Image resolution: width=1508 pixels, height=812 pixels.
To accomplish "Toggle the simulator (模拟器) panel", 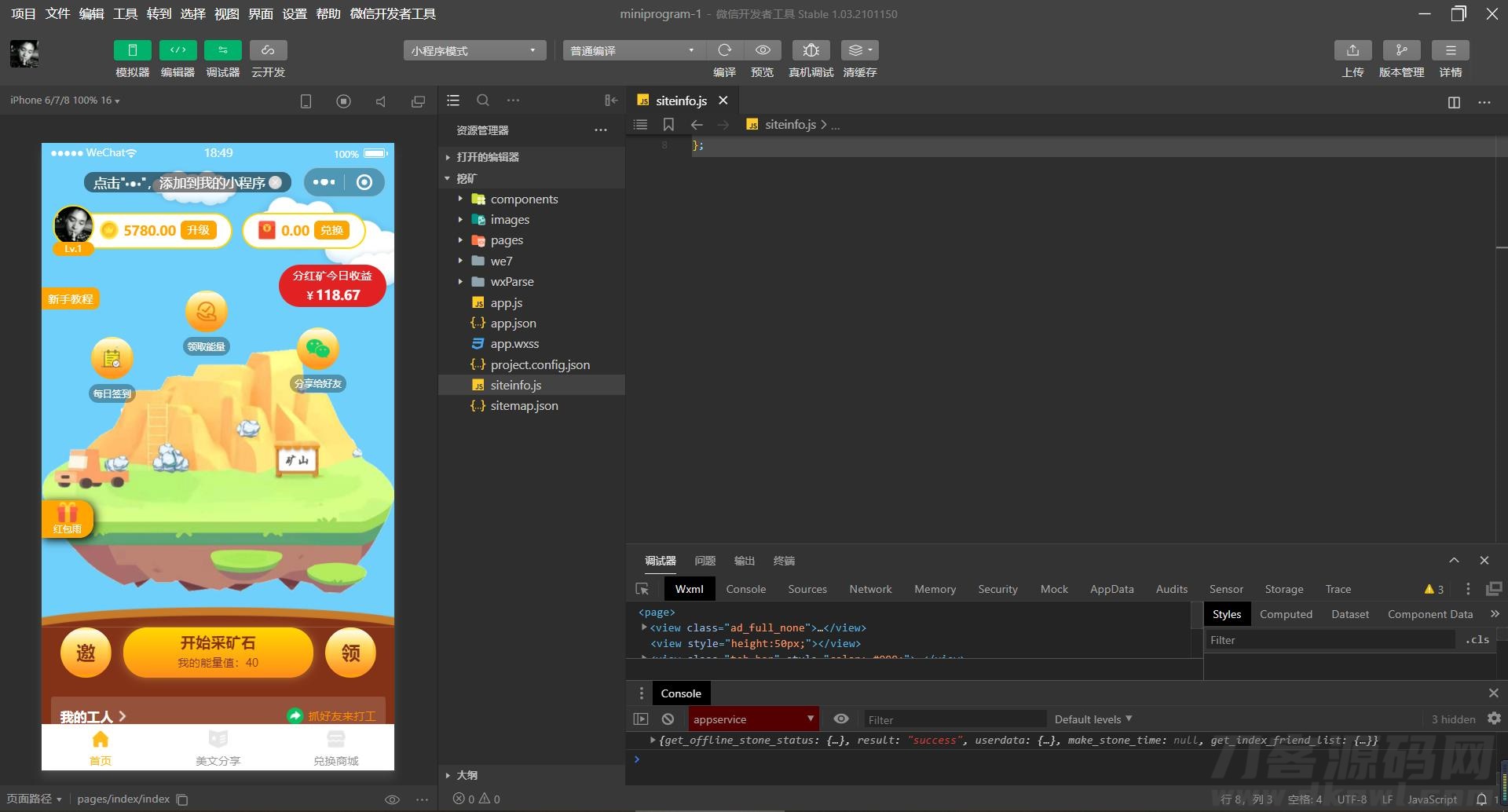I will [x=132, y=50].
